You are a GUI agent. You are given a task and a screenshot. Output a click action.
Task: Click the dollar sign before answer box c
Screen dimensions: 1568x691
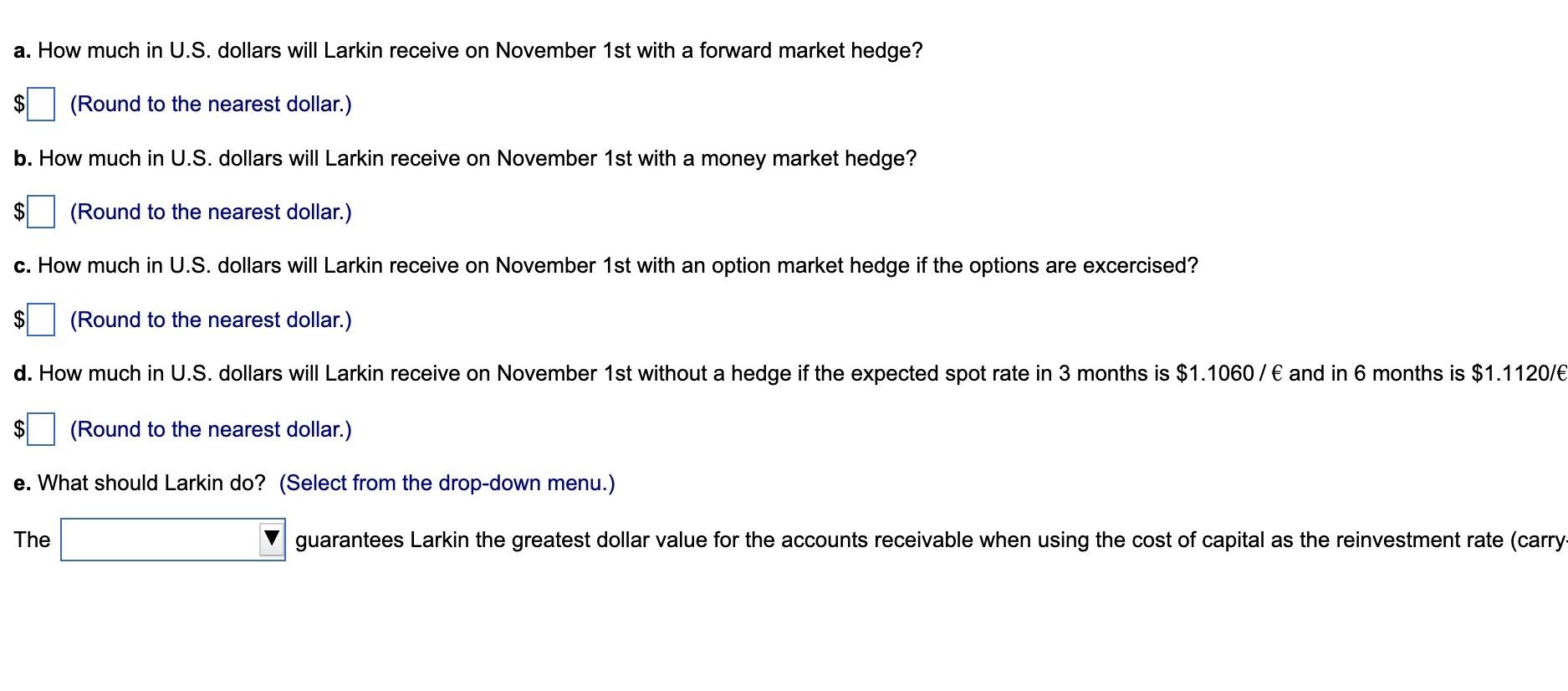(18, 319)
